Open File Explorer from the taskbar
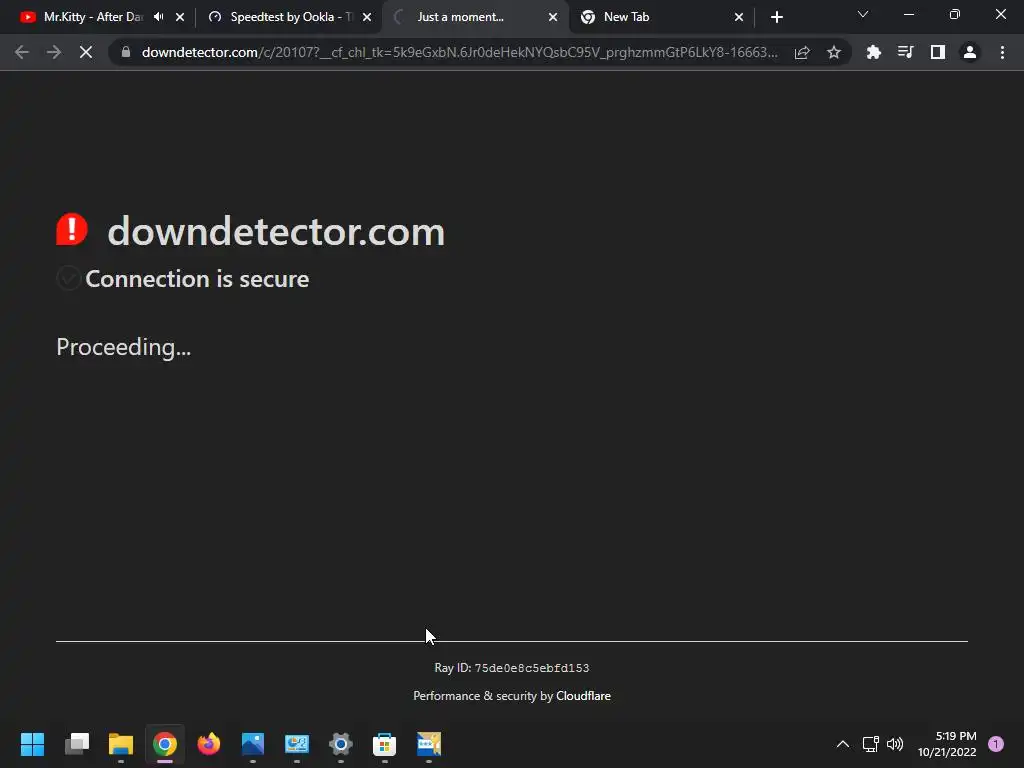The width and height of the screenshot is (1024, 768). [x=121, y=744]
